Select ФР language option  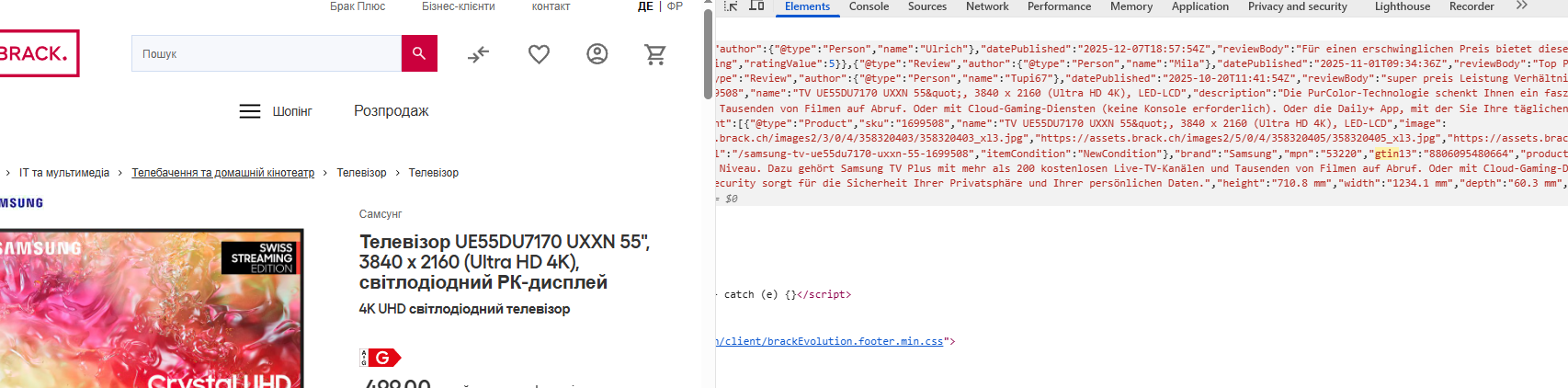click(x=675, y=6)
